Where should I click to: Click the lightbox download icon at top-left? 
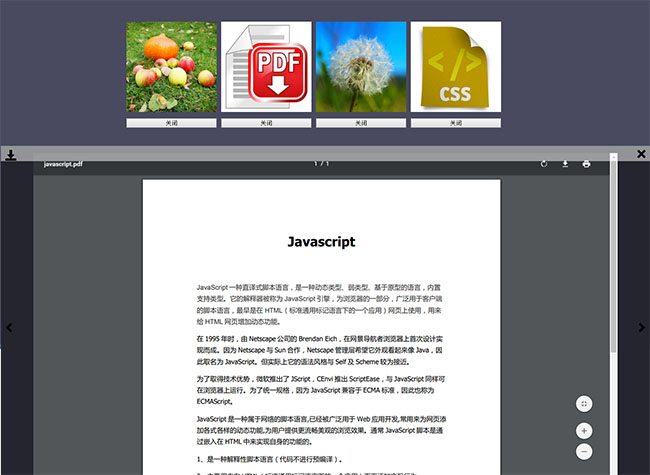coord(10,154)
